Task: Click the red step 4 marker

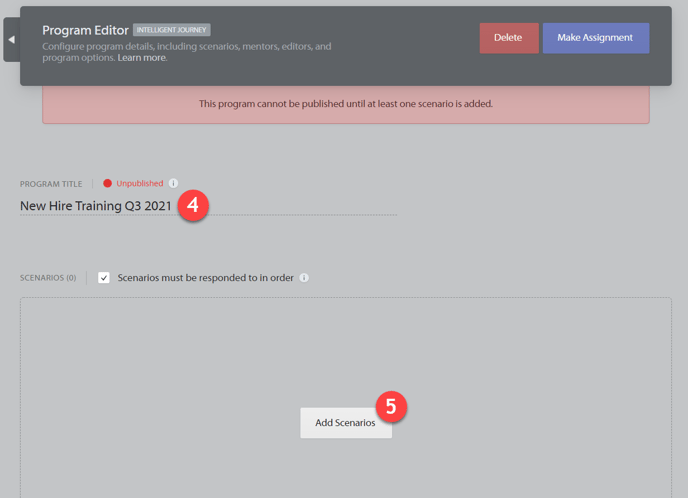Action: (x=193, y=207)
